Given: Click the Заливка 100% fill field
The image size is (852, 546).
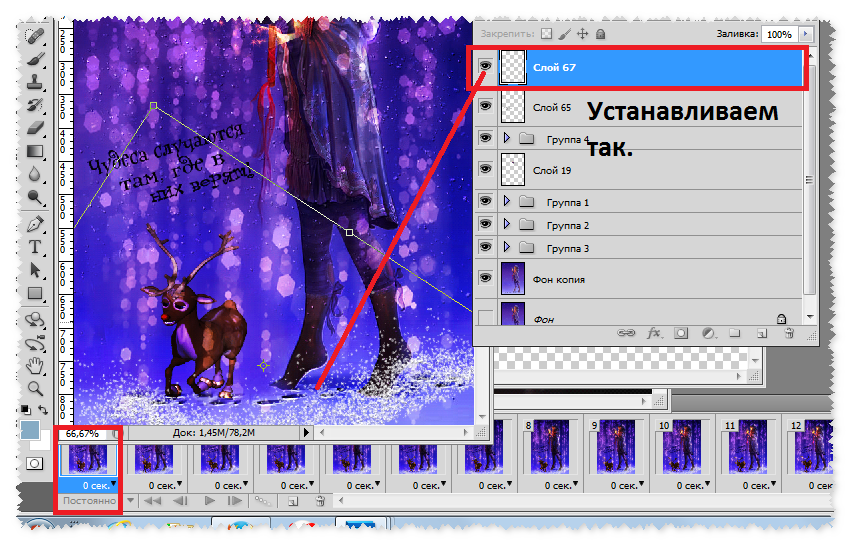Looking at the screenshot, I should pos(779,34).
